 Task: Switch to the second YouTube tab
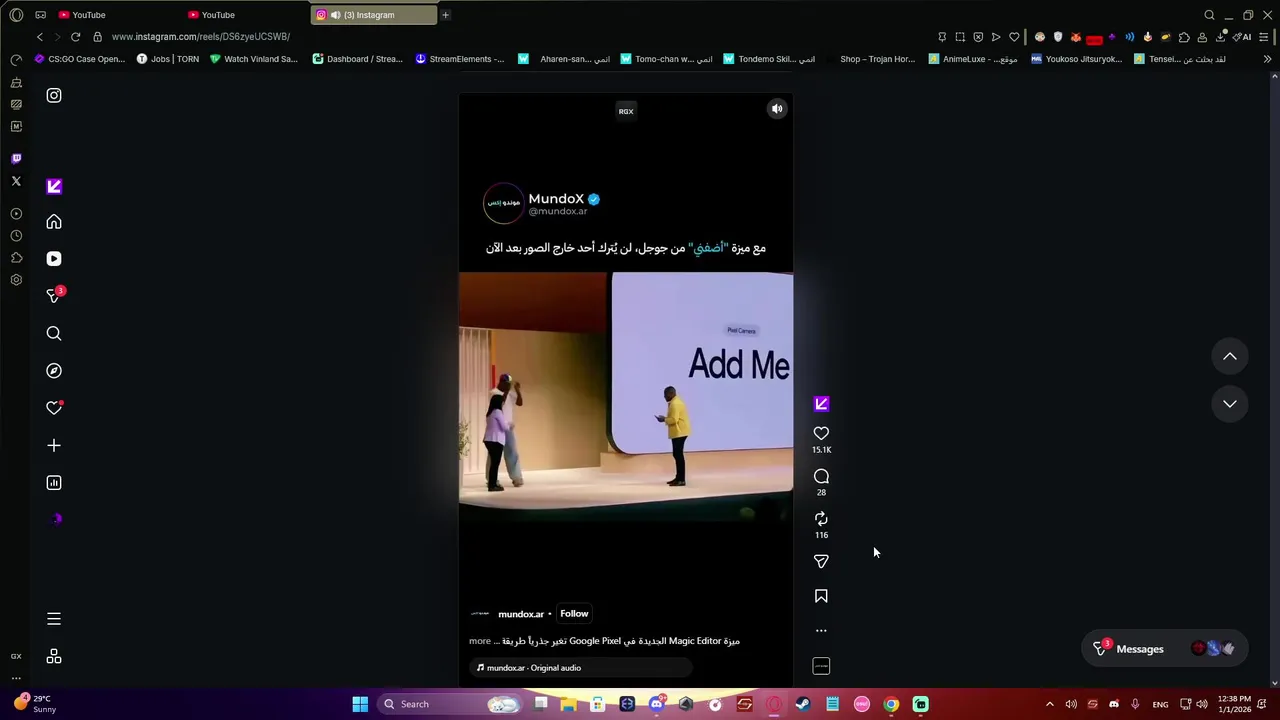245,15
